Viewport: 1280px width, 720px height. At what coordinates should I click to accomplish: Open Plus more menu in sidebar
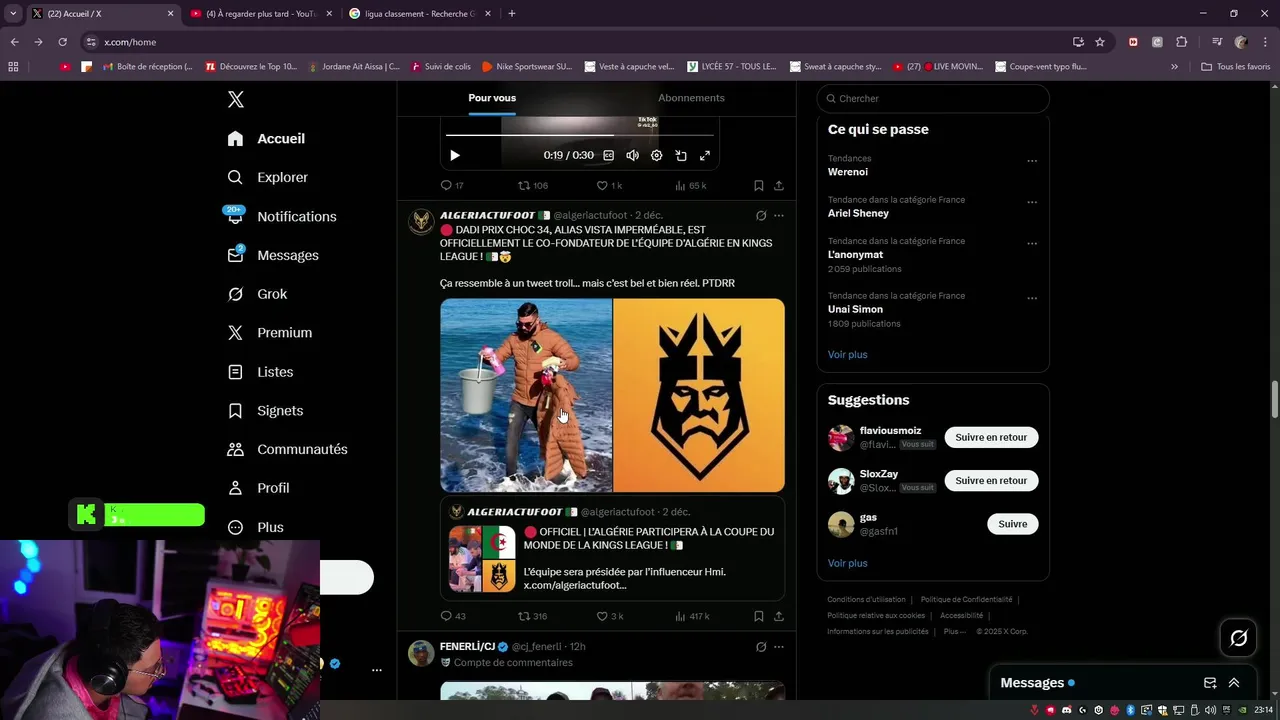pyautogui.click(x=255, y=527)
